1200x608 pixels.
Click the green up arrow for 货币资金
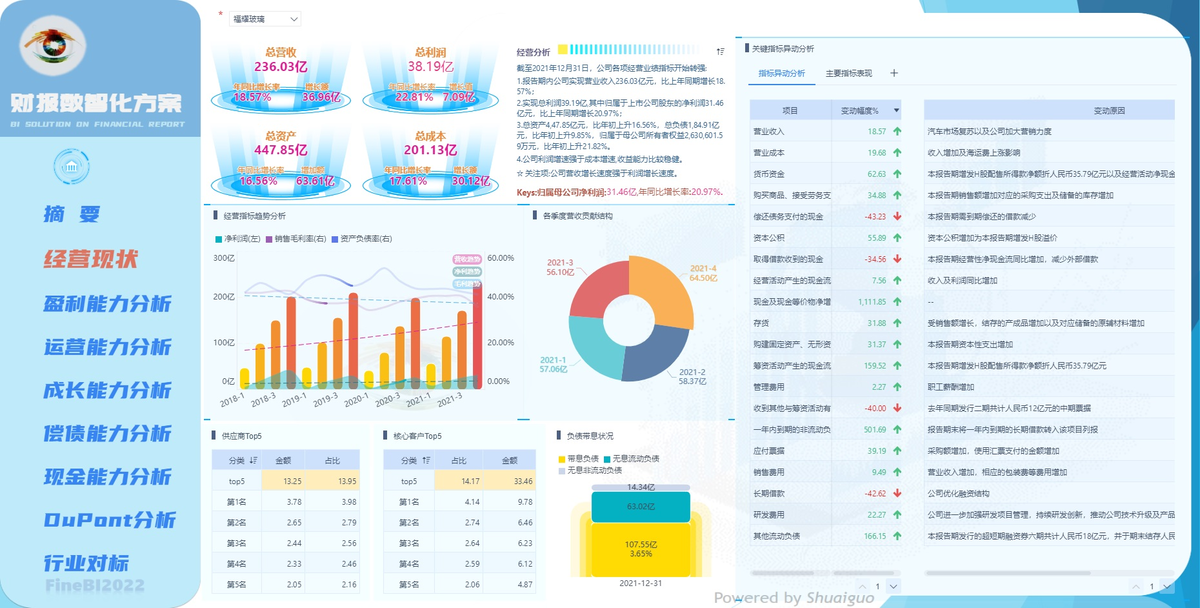897,174
